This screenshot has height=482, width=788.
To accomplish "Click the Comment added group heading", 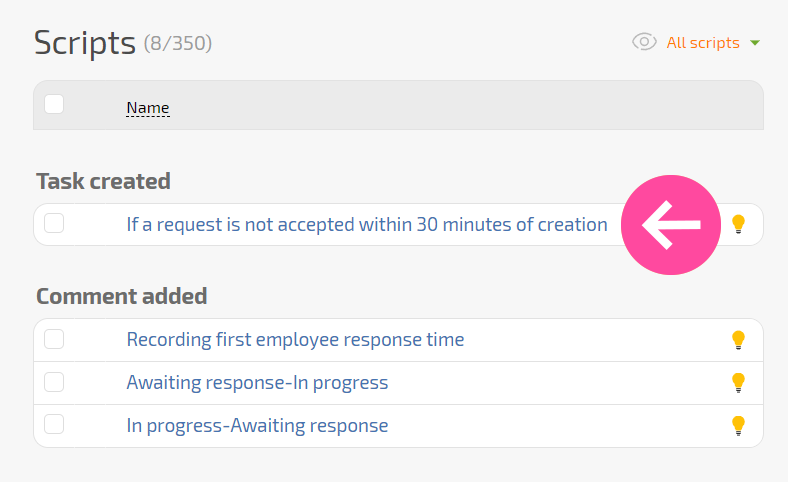I will pos(122,296).
